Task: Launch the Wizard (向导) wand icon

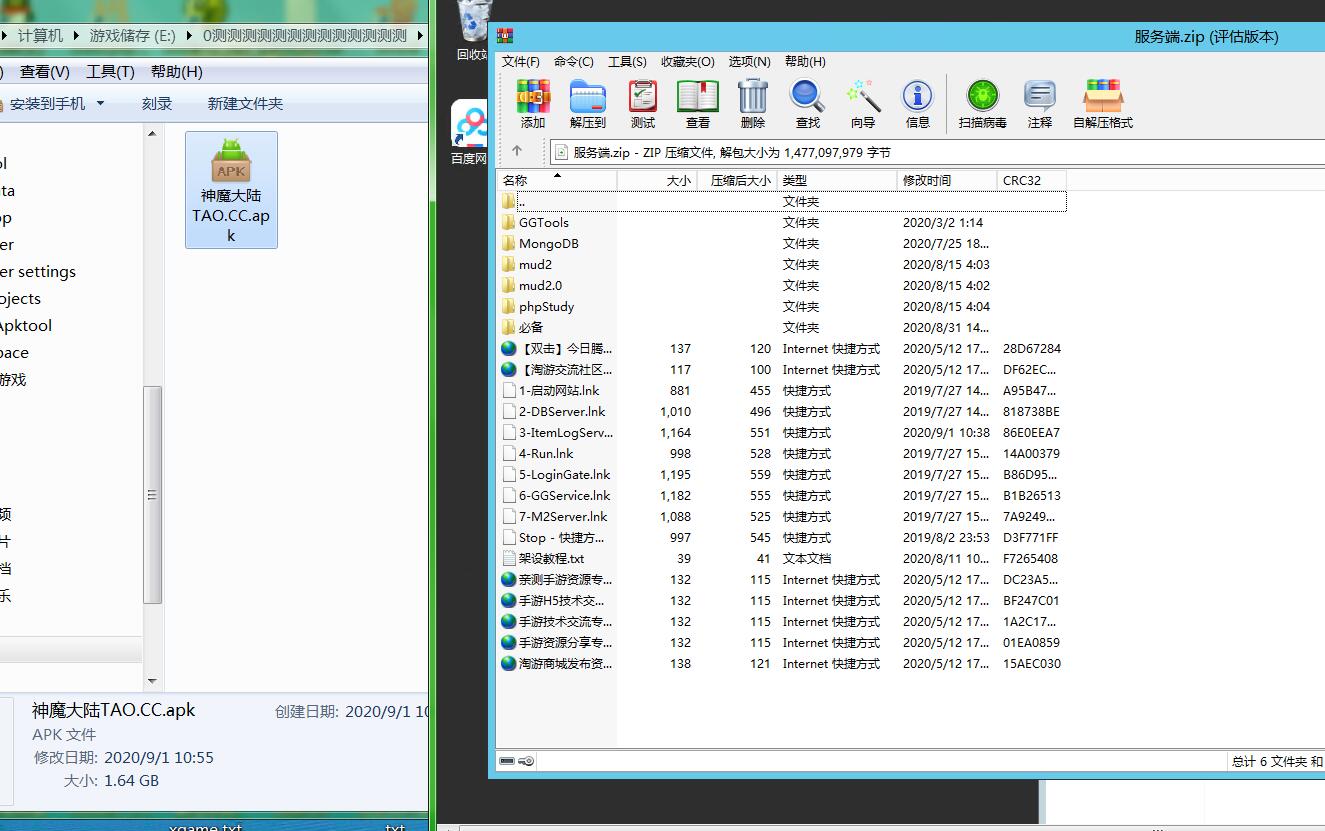Action: tap(862, 104)
